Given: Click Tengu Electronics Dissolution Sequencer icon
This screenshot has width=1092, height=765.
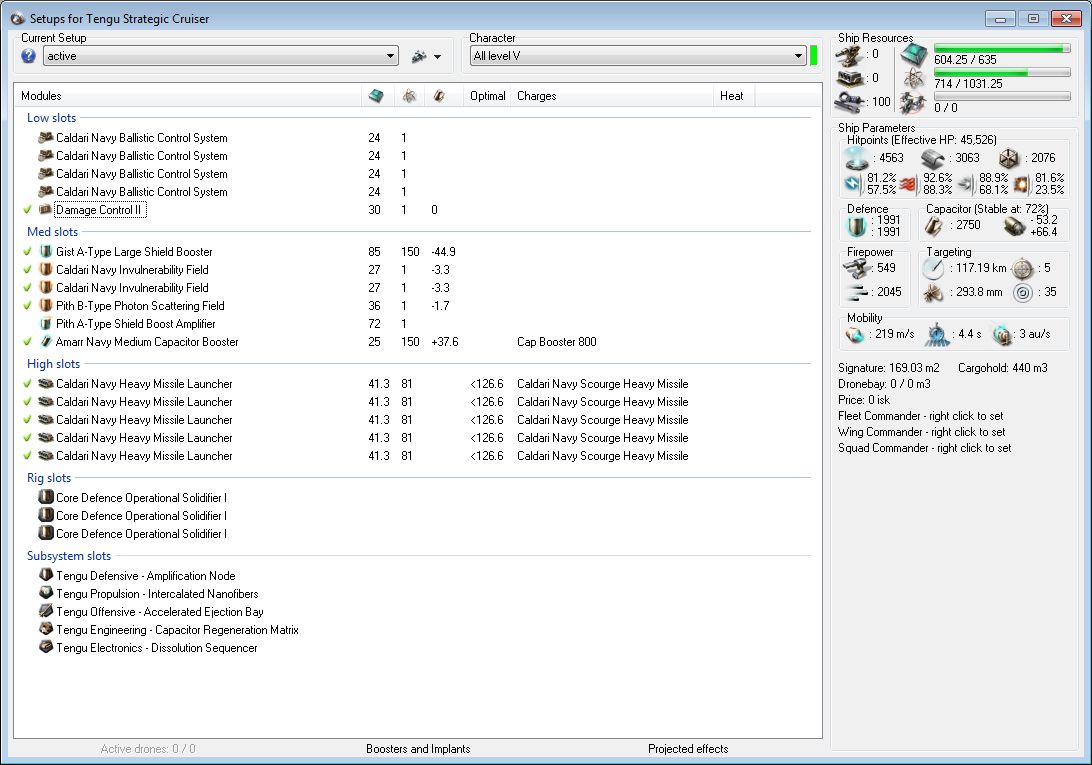Looking at the screenshot, I should click(x=46, y=648).
